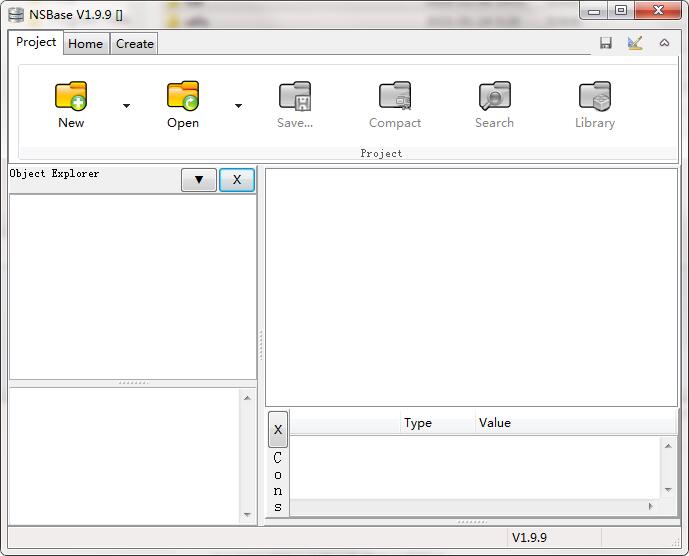Click the V1.9.9 status bar text

tap(529, 538)
